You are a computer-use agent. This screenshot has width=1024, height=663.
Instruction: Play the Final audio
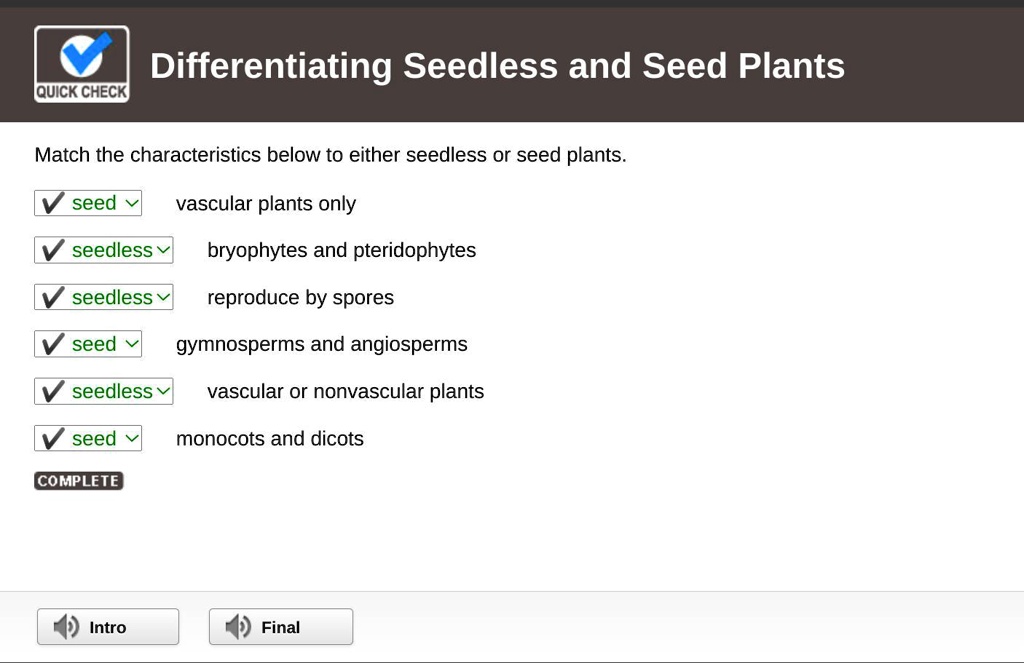tap(280, 626)
